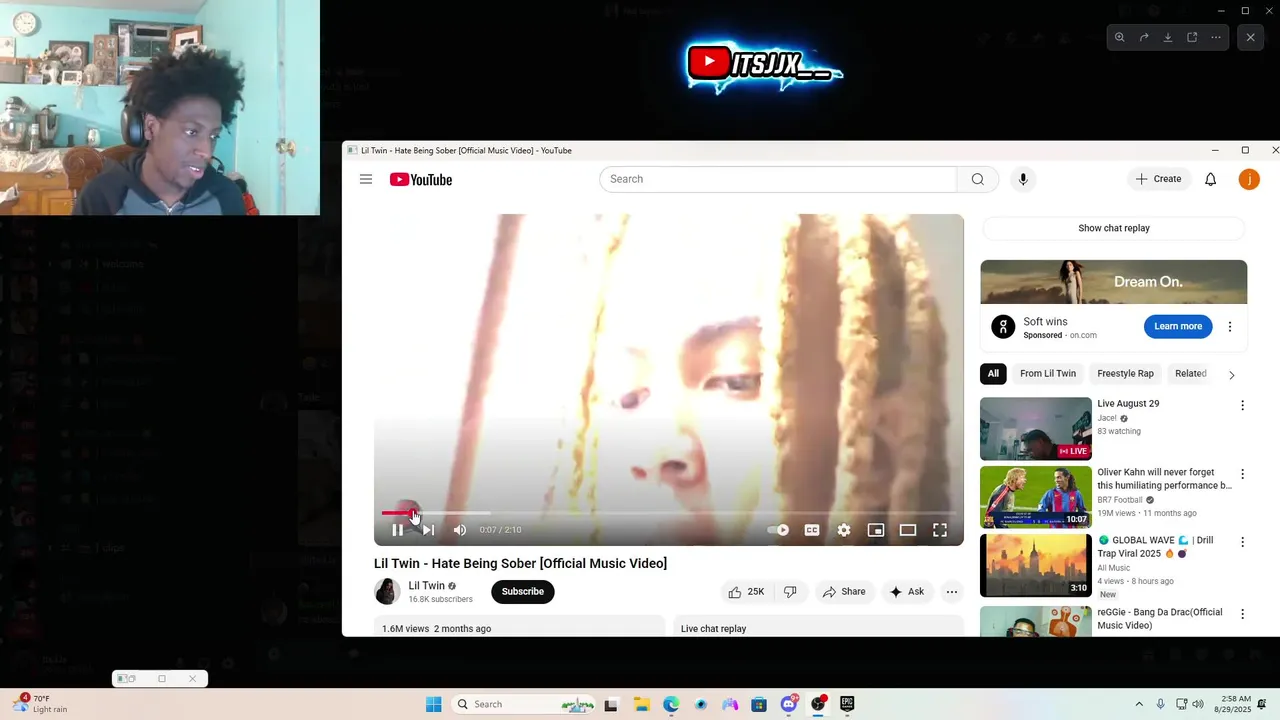
Task: Open the Live chat replay card
Action: click(818, 627)
